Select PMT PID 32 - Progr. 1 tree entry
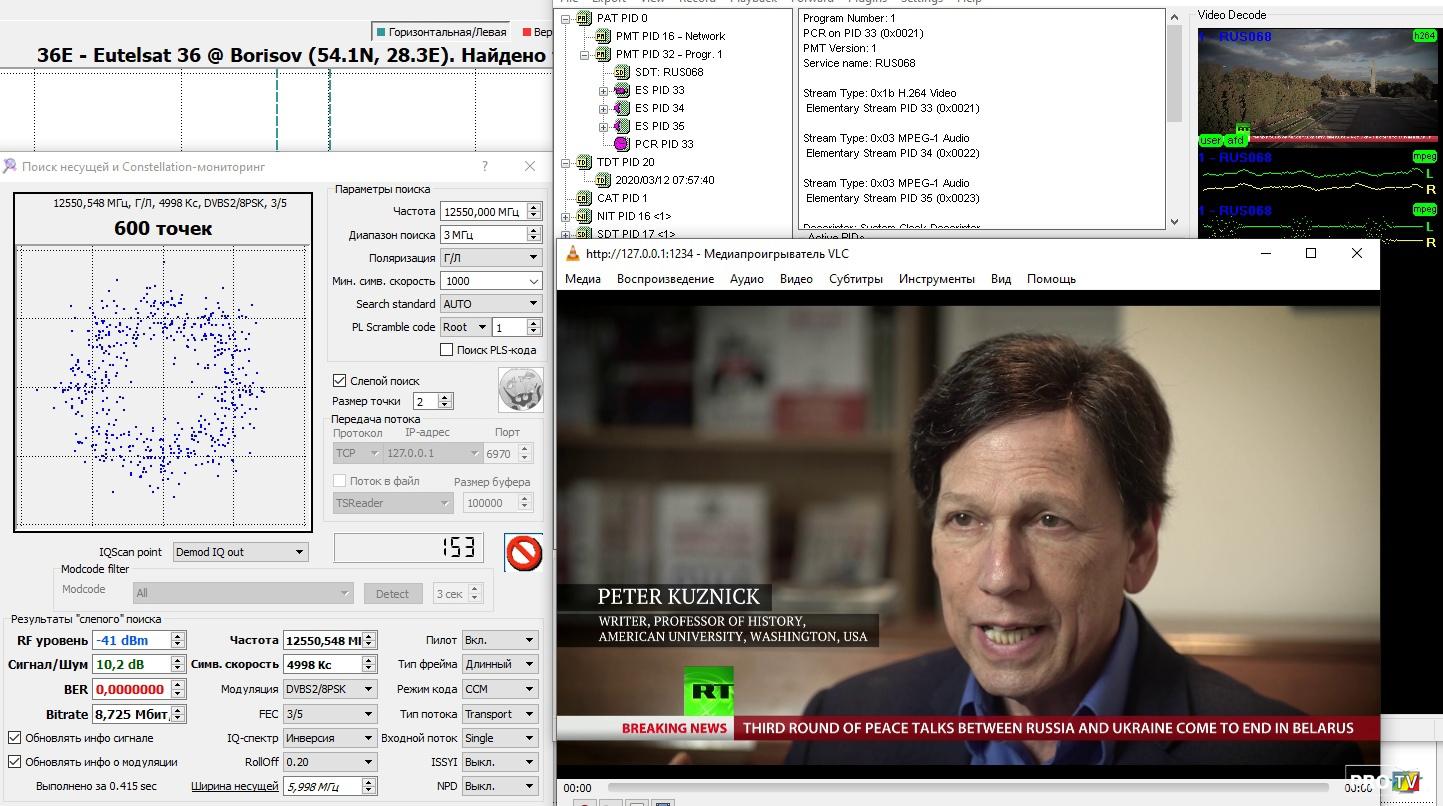 tap(668, 54)
